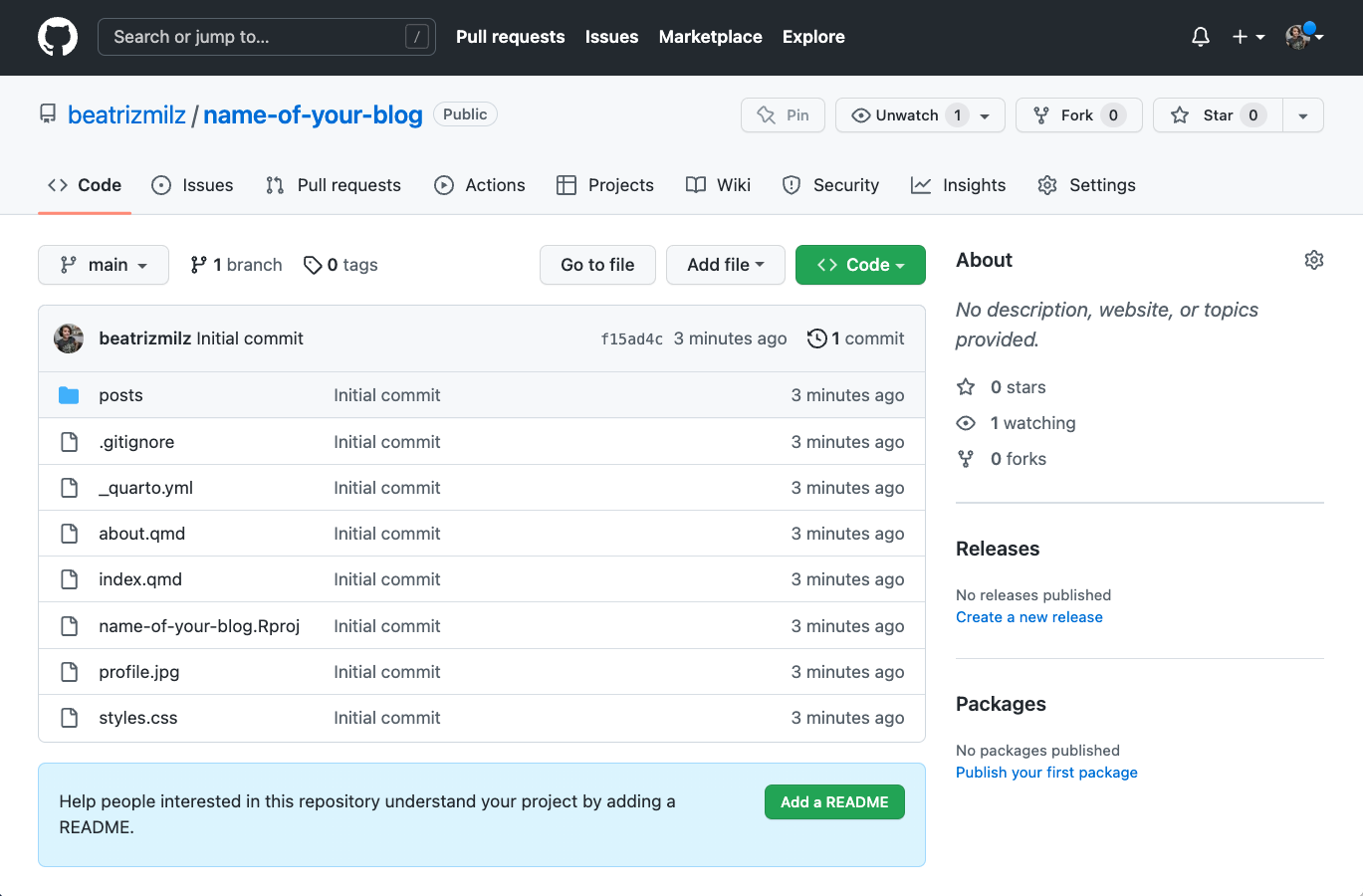
Task: Switch to the Security tab
Action: 831,185
